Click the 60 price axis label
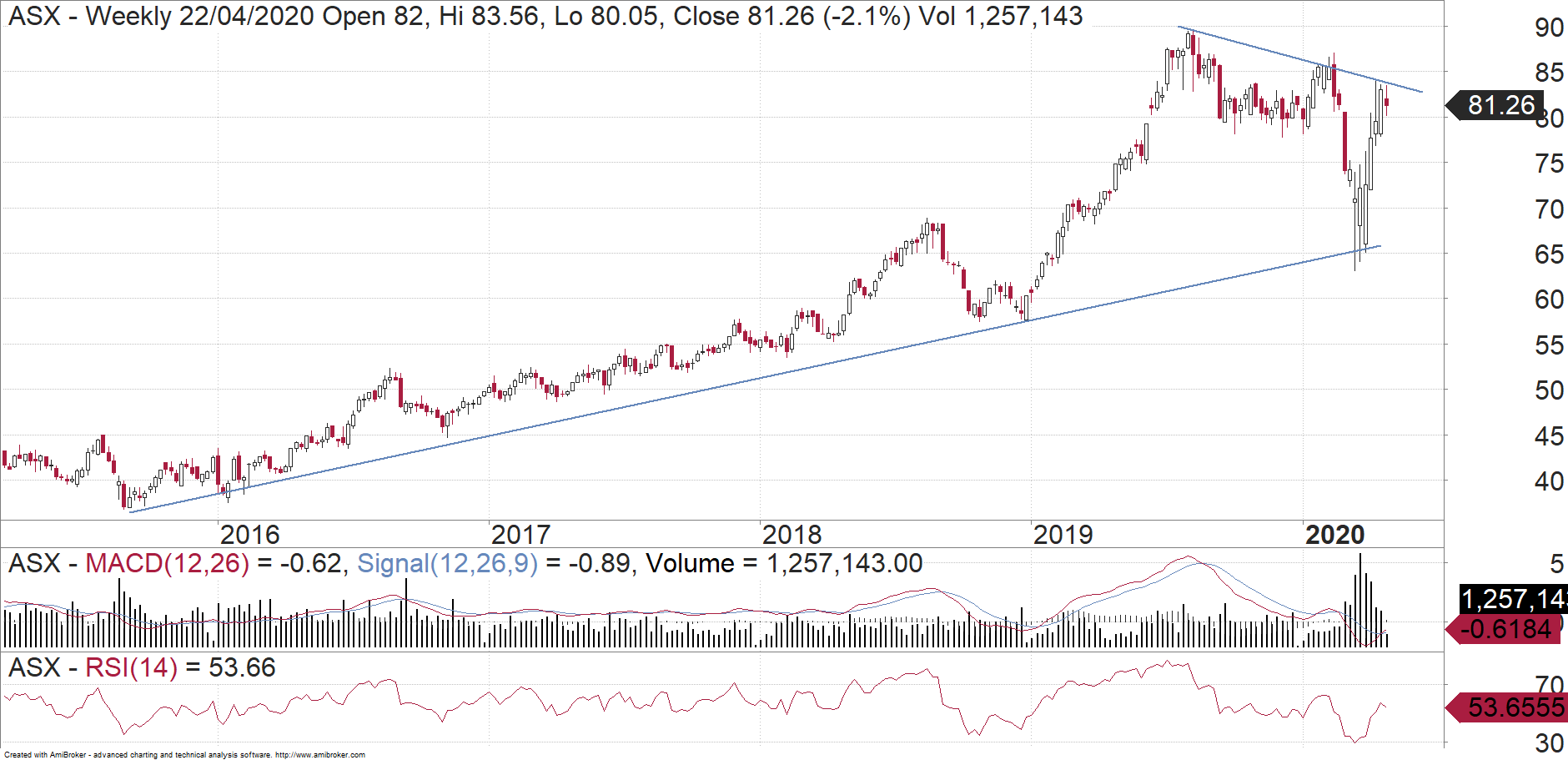This screenshot has height=760, width=1568. [x=1549, y=299]
